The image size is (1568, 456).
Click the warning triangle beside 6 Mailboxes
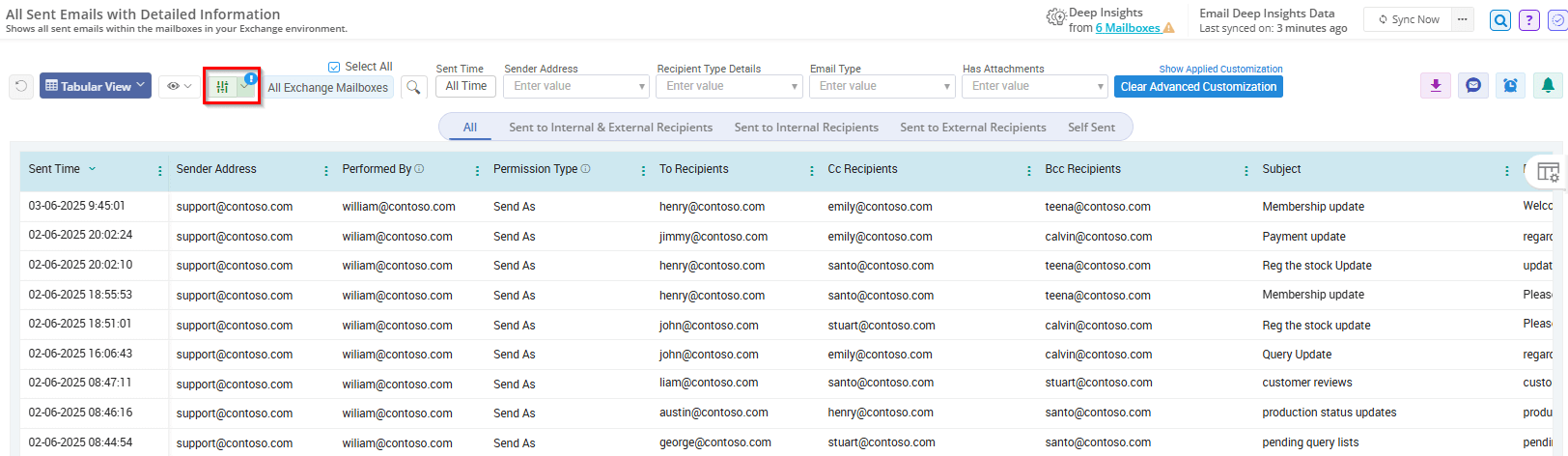tap(1169, 28)
